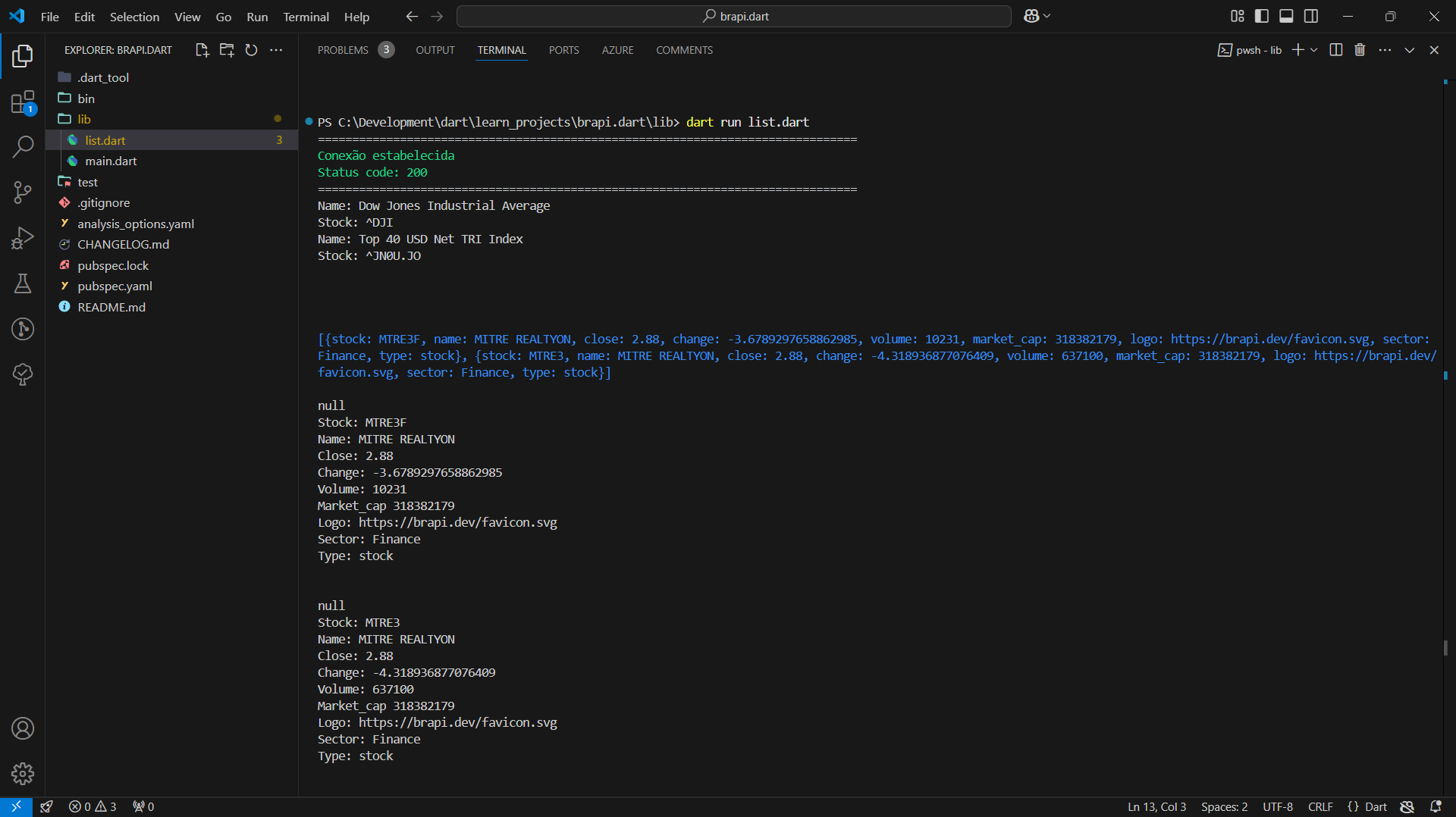Switch to the PORTS tab

coord(563,50)
